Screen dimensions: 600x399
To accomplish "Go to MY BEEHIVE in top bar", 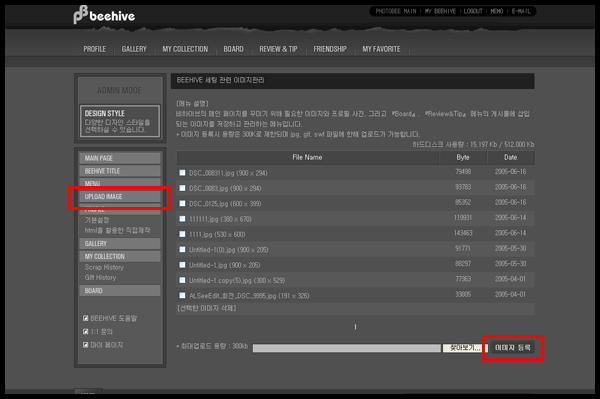I will tap(440, 11).
